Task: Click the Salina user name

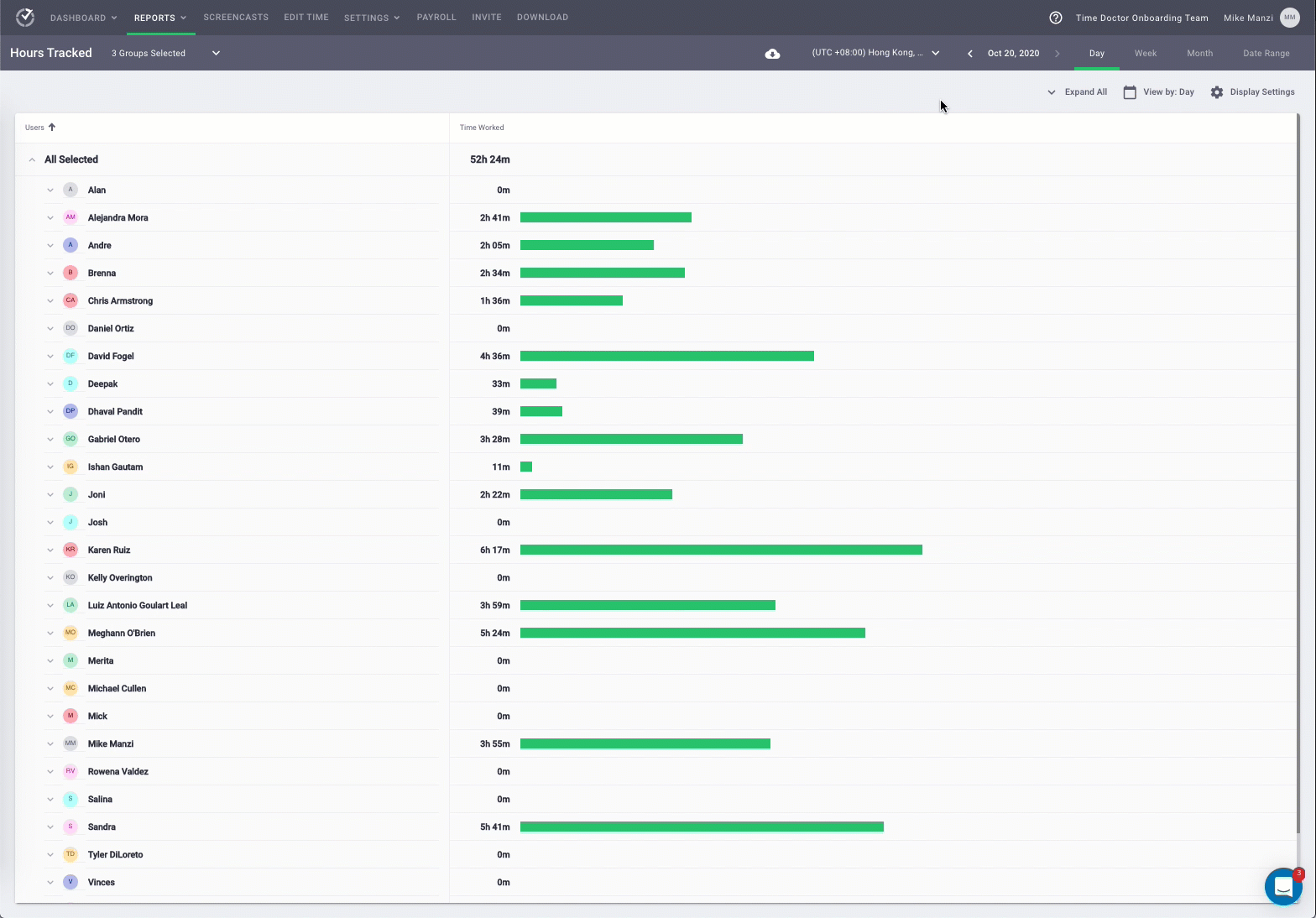Action: tap(100, 799)
